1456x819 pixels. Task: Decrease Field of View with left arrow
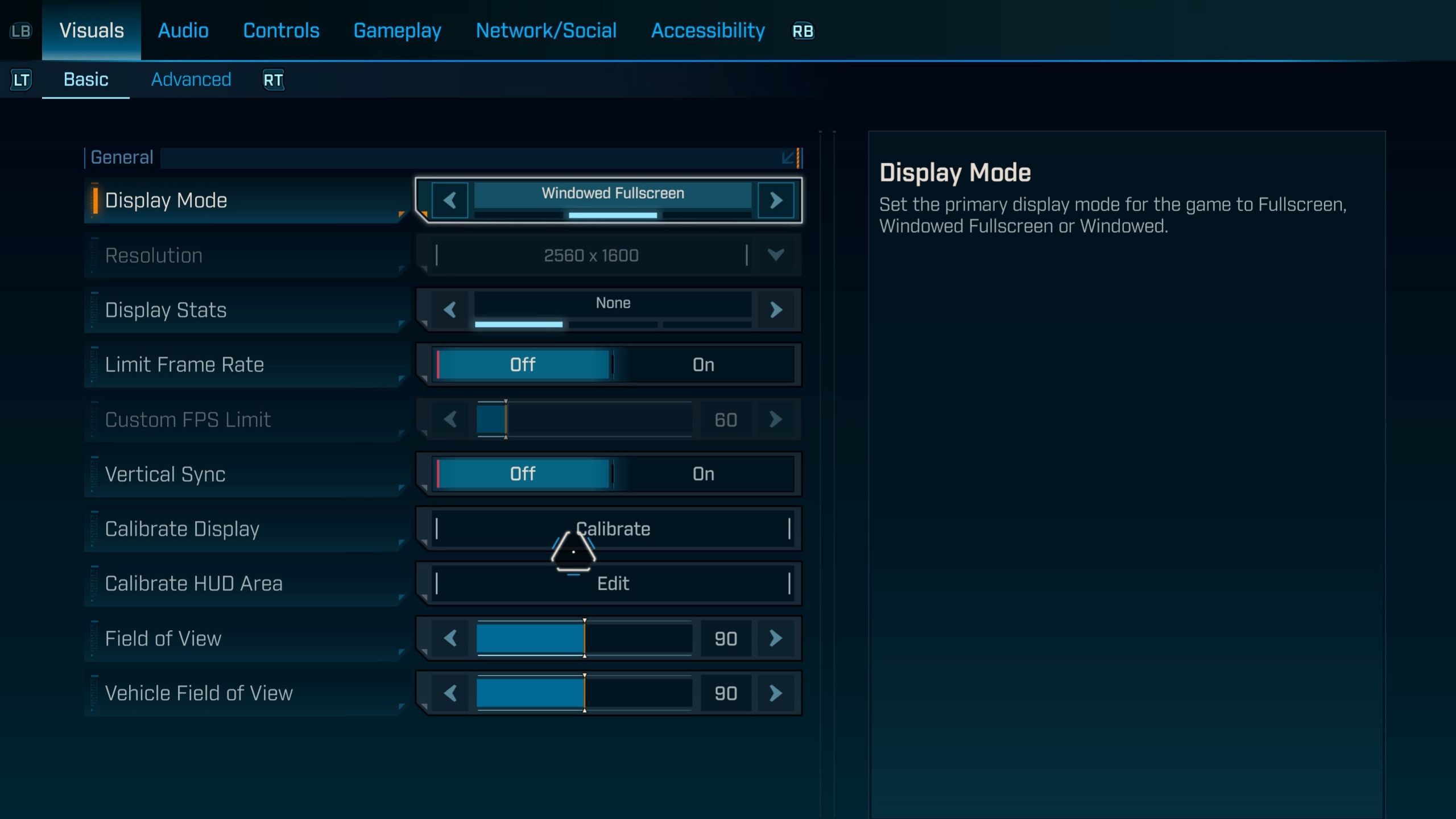[x=450, y=638]
